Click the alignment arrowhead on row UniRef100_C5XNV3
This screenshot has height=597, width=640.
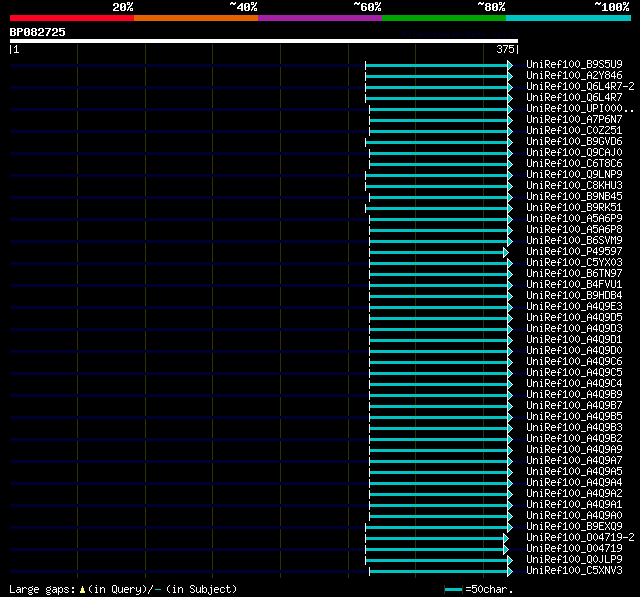click(x=510, y=572)
